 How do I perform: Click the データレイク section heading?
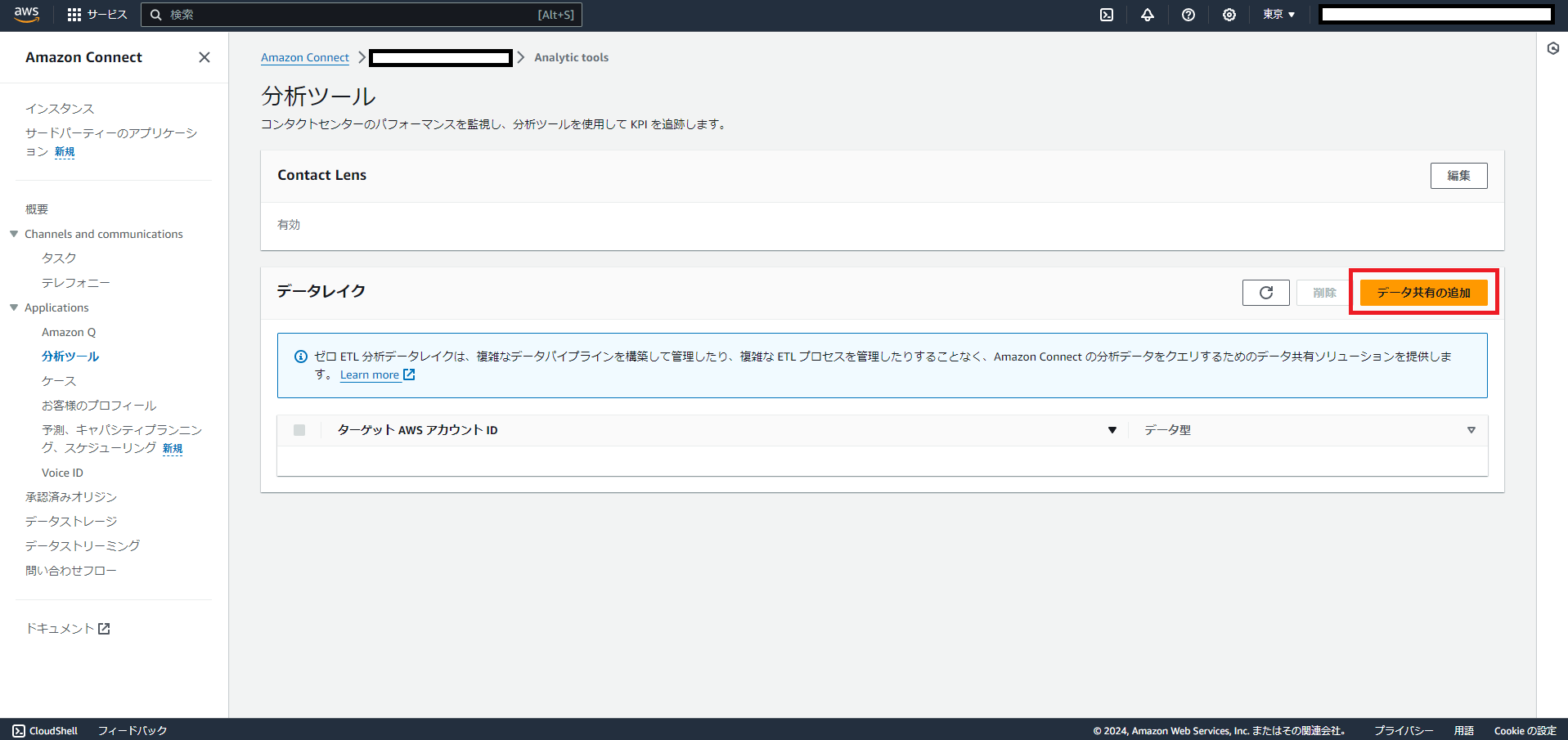pyautogui.click(x=321, y=291)
